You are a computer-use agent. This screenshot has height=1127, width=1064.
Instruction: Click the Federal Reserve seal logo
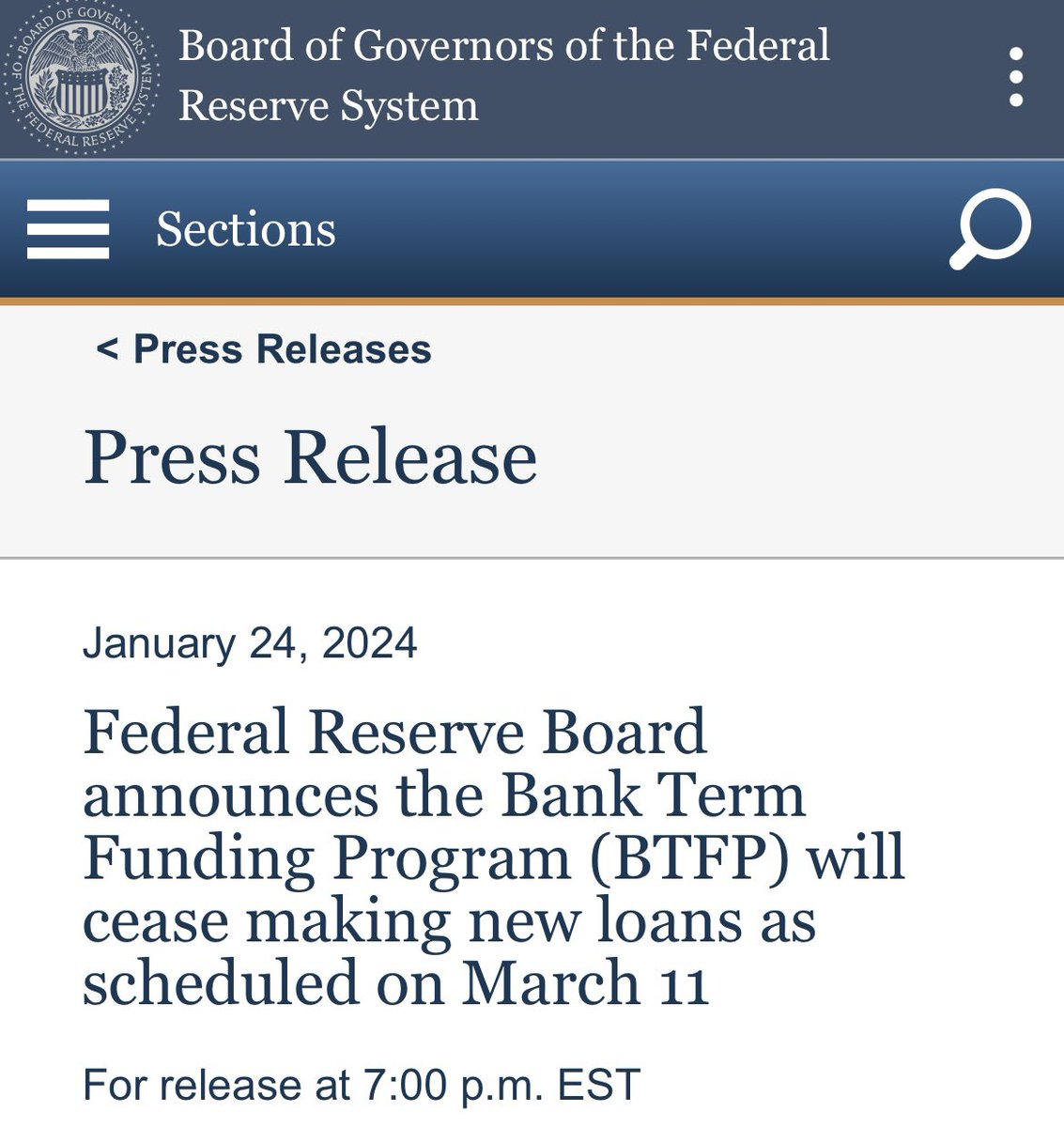[81, 78]
